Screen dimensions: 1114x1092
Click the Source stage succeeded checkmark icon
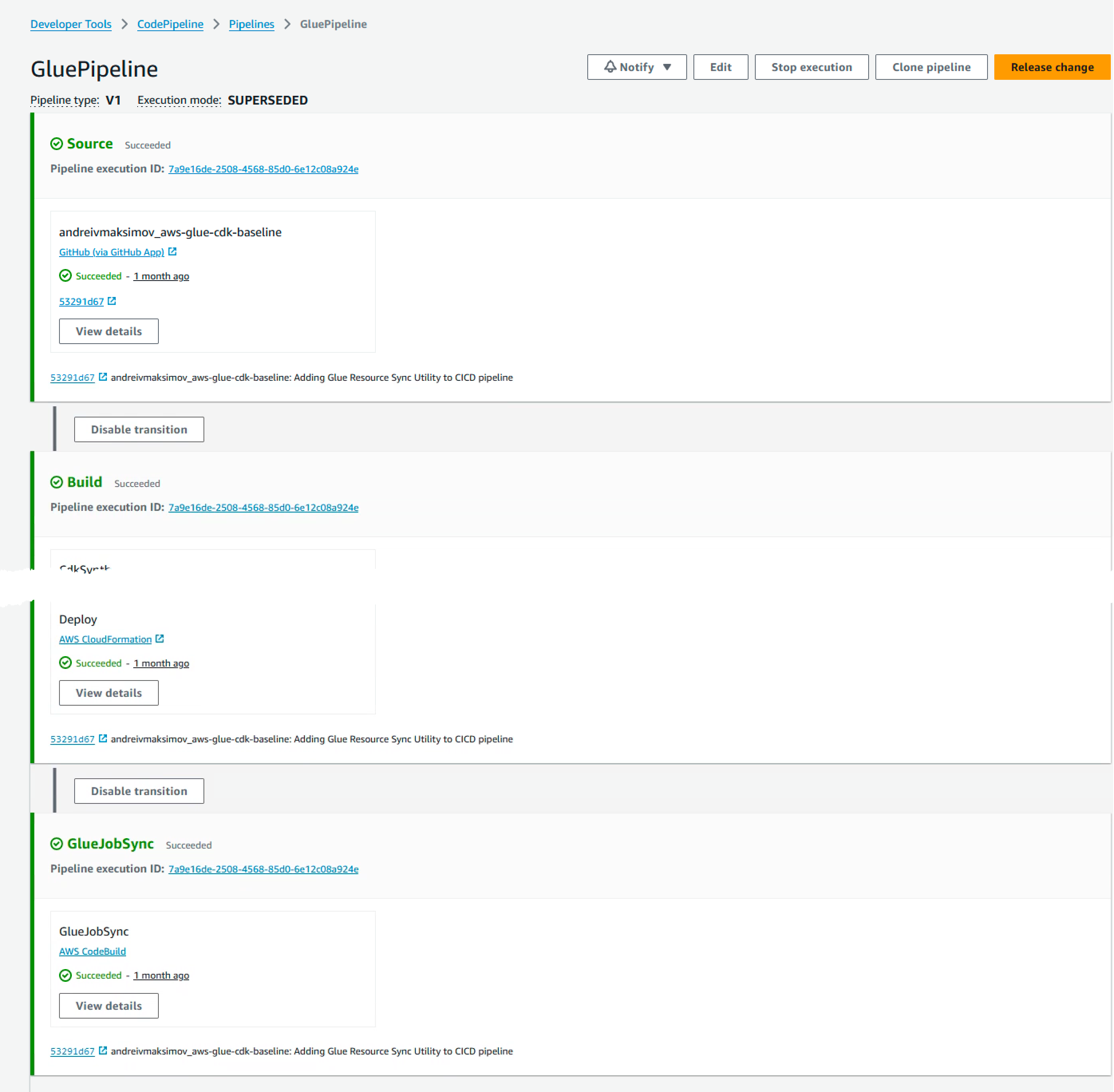[57, 144]
